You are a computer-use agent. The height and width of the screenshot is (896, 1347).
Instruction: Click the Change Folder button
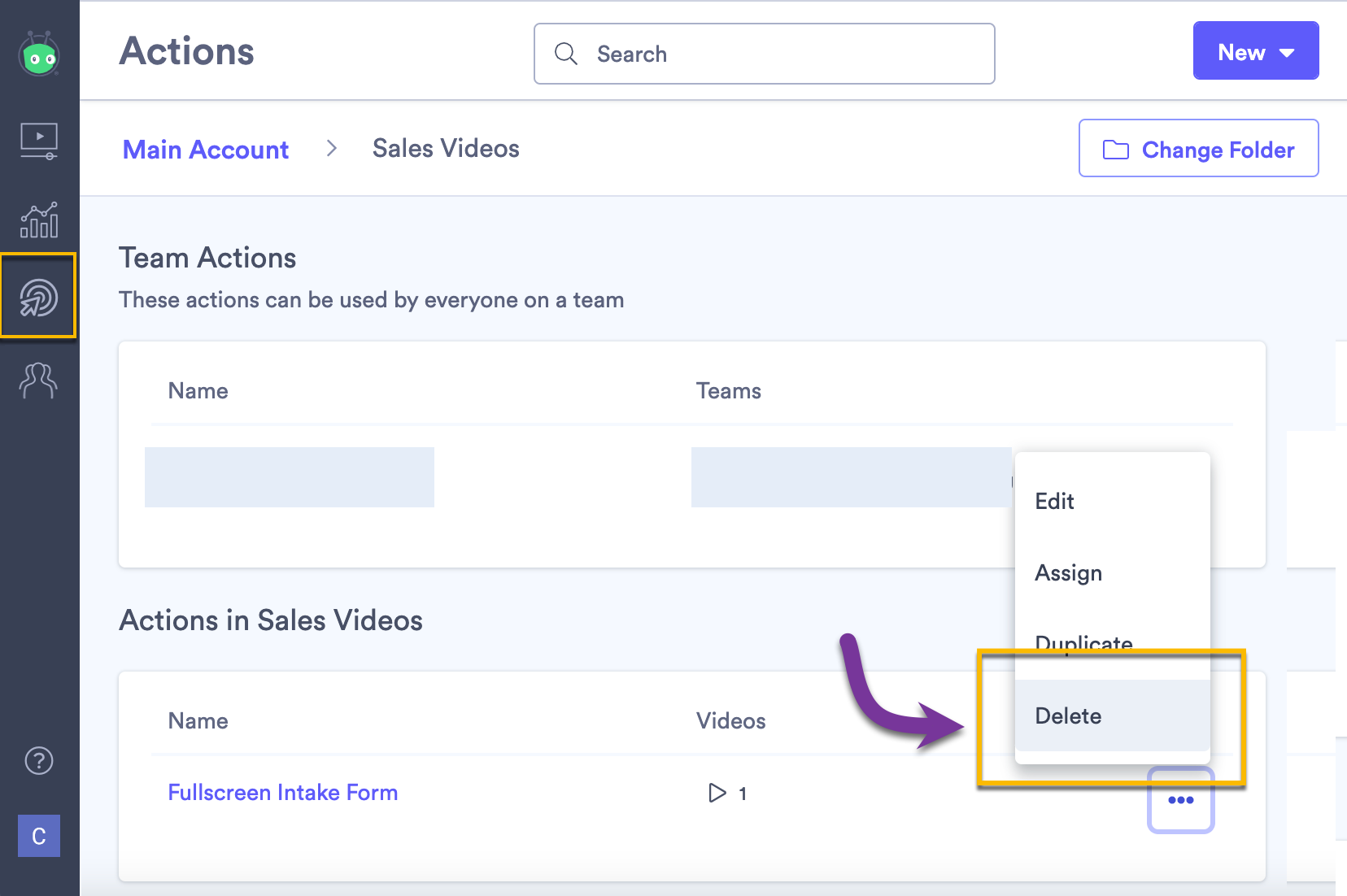(x=1198, y=149)
